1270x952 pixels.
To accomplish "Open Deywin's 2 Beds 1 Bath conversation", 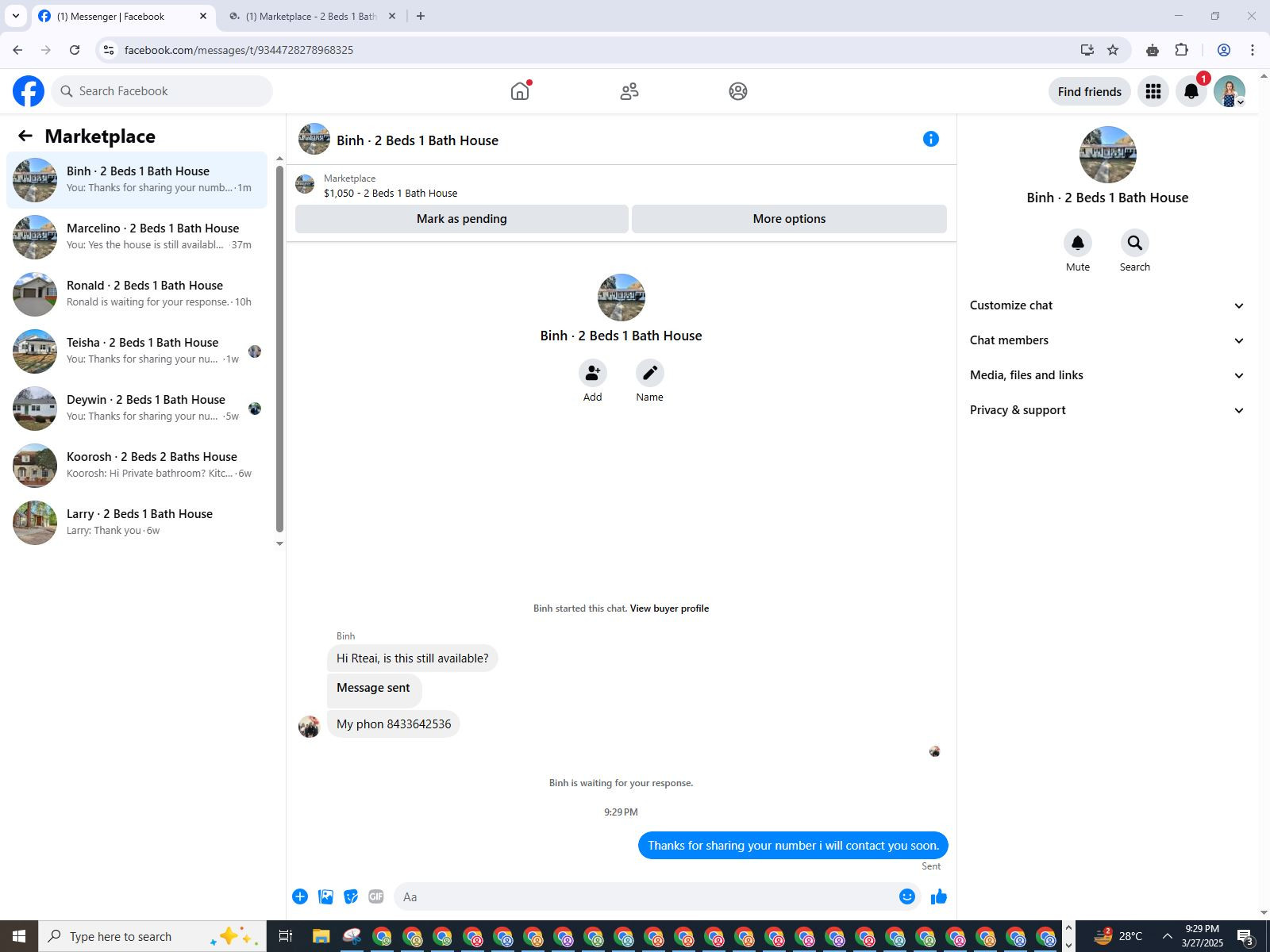I will (x=137, y=409).
